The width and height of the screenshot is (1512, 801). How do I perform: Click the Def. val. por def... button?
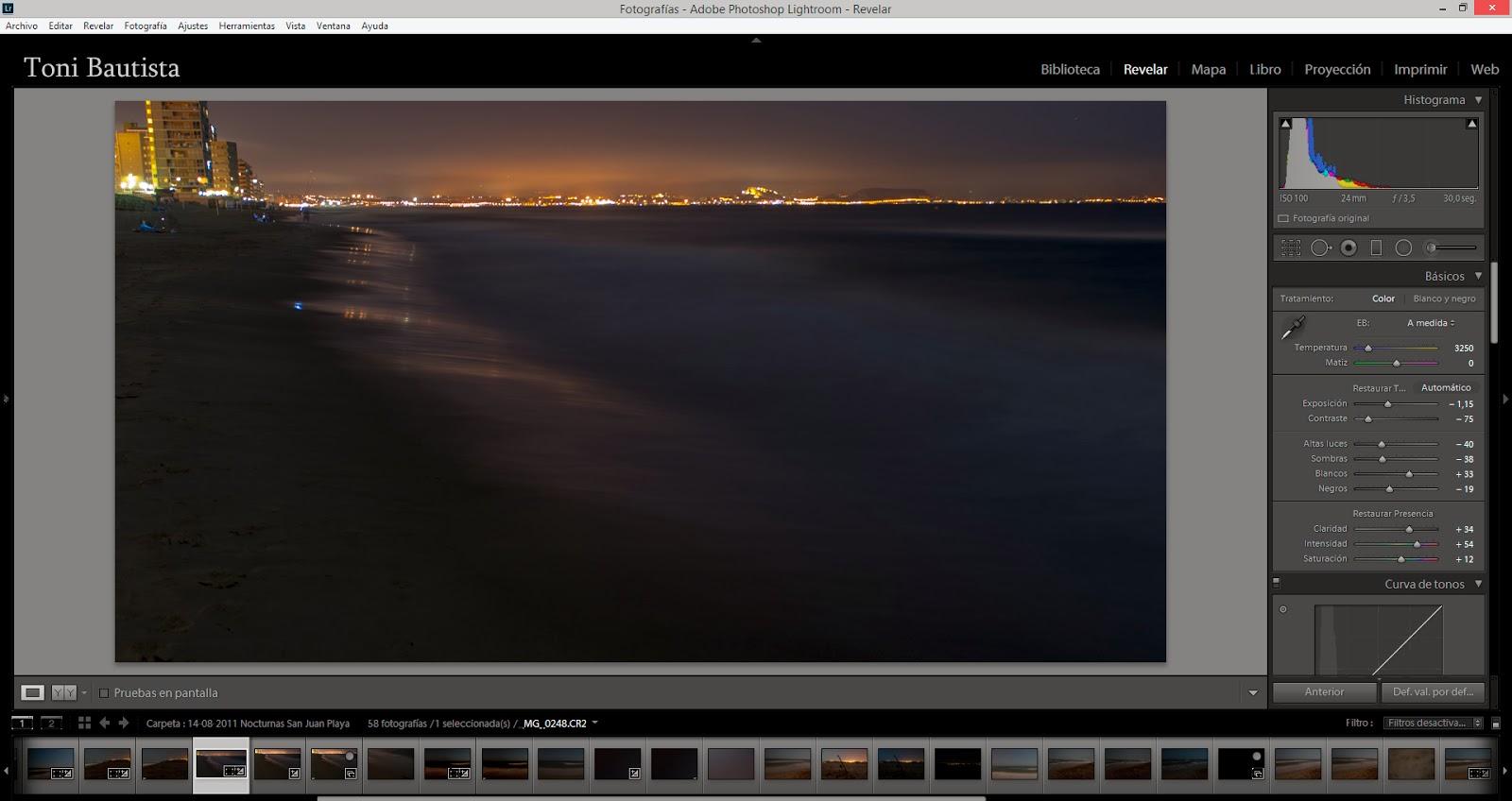1433,691
